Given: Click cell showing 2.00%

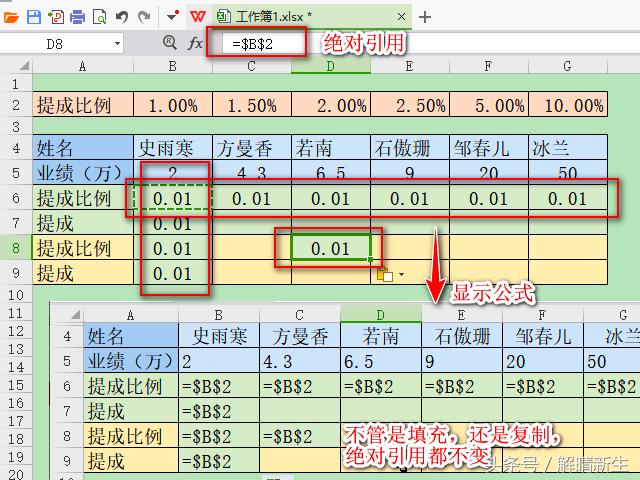Looking at the screenshot, I should 331,105.
